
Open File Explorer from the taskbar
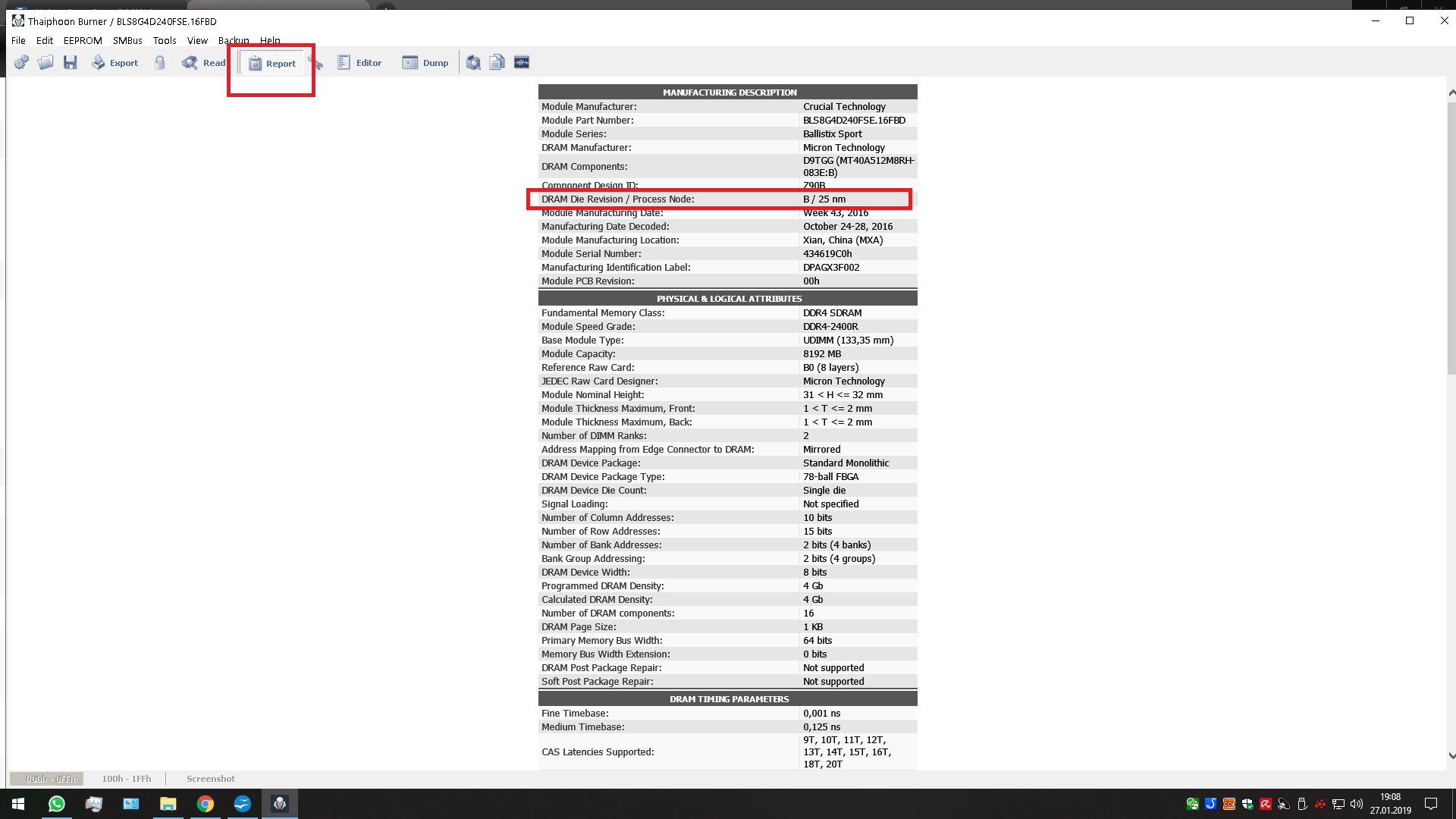click(168, 804)
